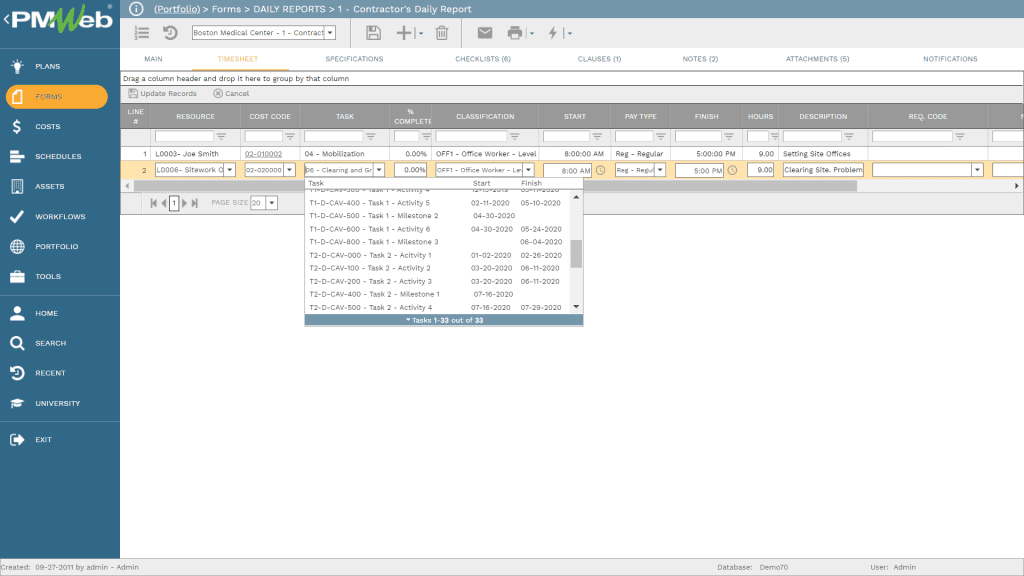Click the Cancel button

231,93
